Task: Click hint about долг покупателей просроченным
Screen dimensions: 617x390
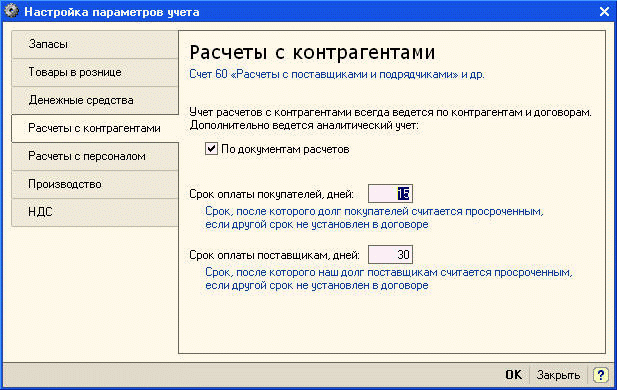Action: tap(374, 218)
